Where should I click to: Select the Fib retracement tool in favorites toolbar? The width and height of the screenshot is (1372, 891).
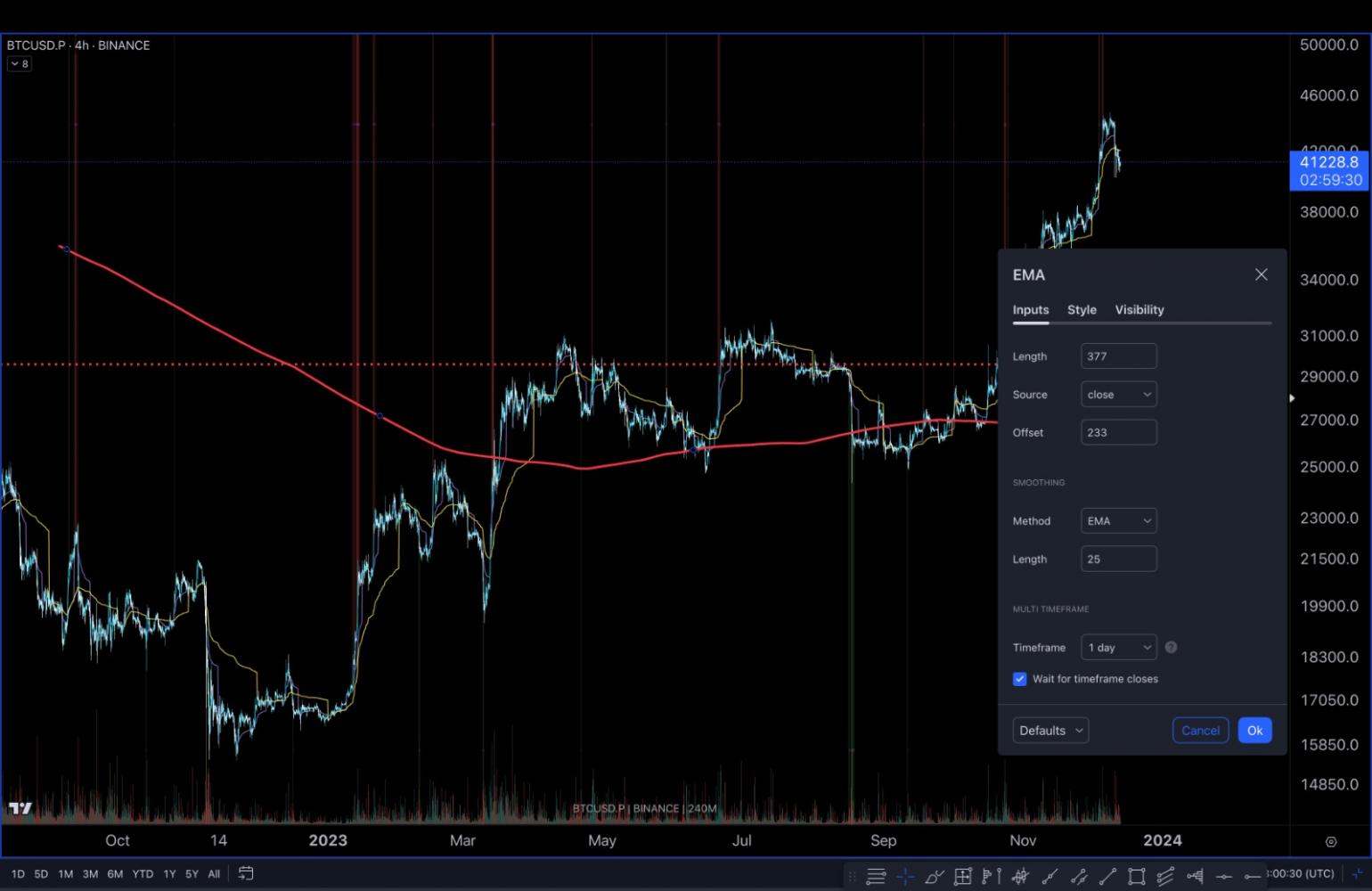click(876, 877)
